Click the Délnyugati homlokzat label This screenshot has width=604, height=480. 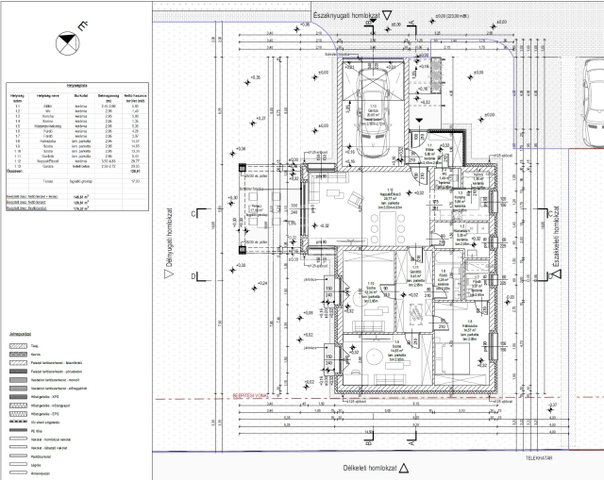[169, 238]
